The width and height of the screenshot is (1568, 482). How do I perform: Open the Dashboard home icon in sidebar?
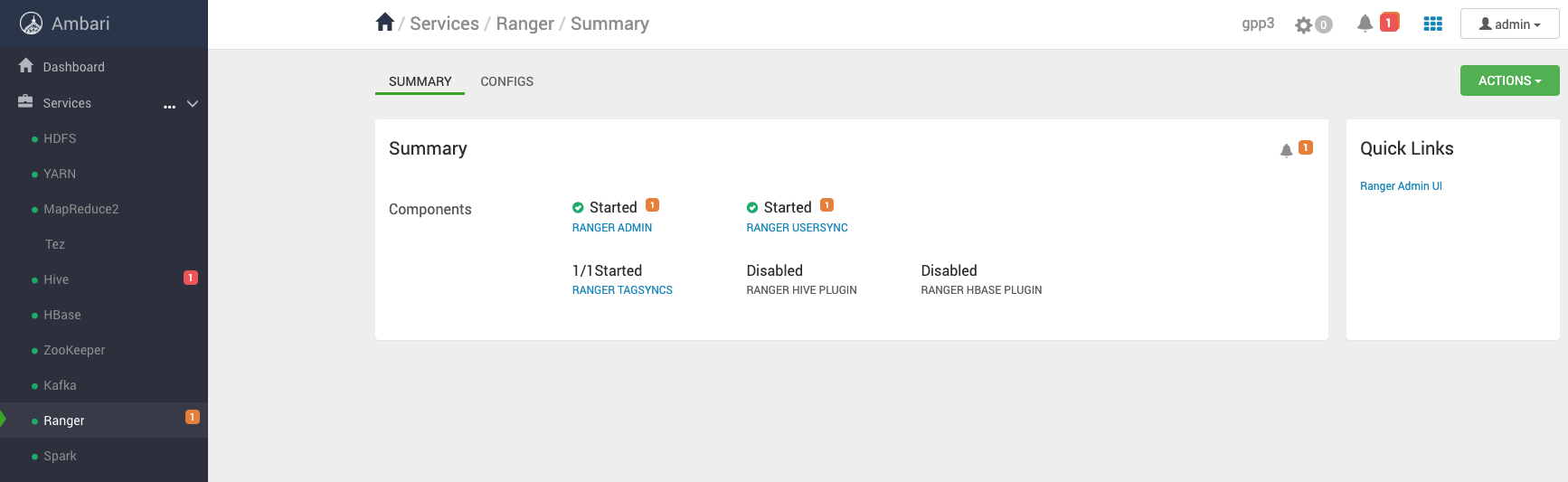click(26, 66)
